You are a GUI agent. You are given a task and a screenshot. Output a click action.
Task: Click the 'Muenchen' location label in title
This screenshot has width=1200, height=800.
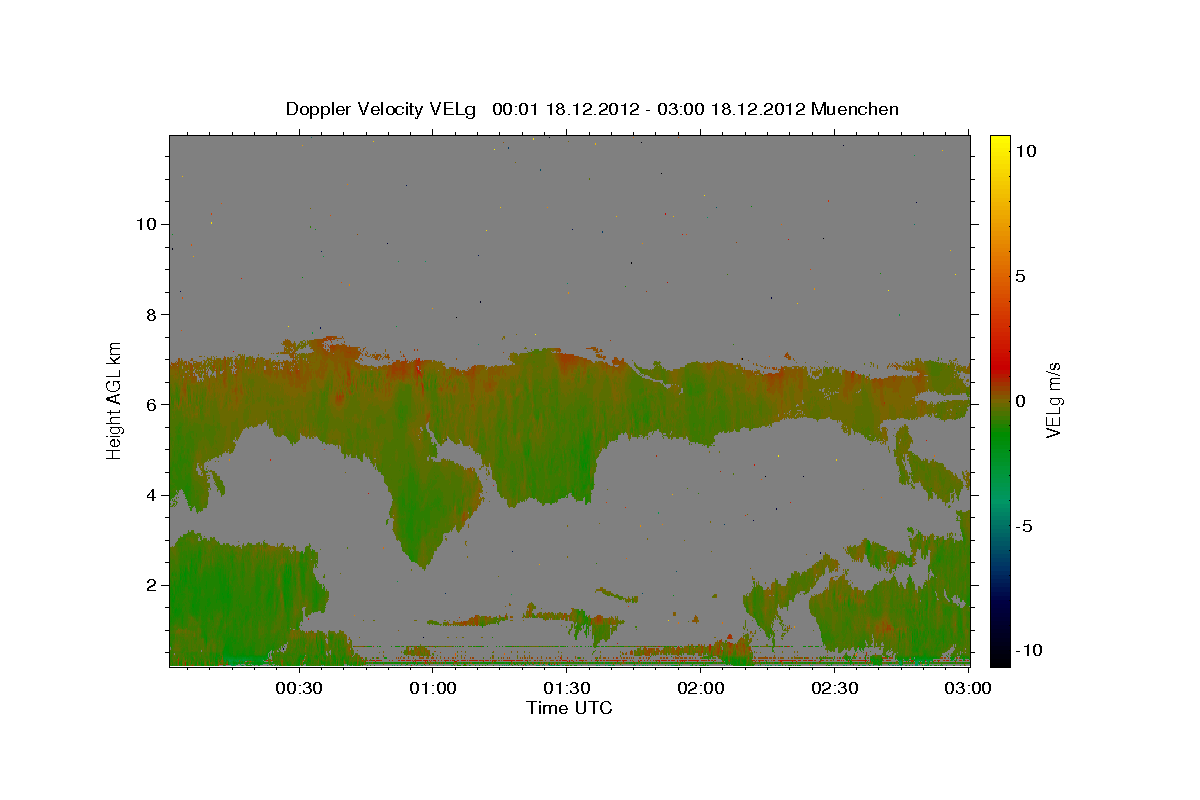855,109
